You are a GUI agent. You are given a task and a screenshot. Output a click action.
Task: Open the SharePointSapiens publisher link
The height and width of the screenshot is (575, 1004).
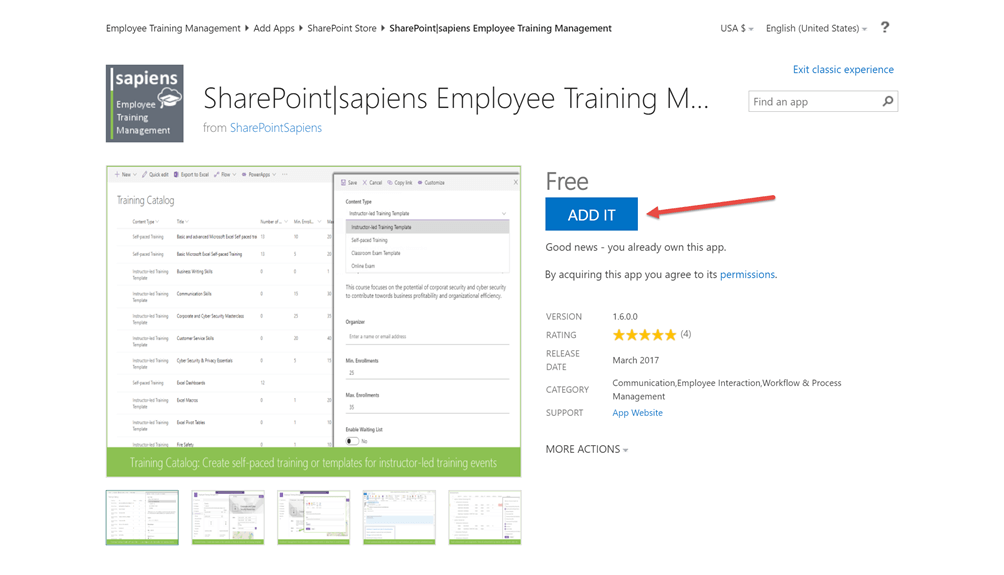(276, 128)
